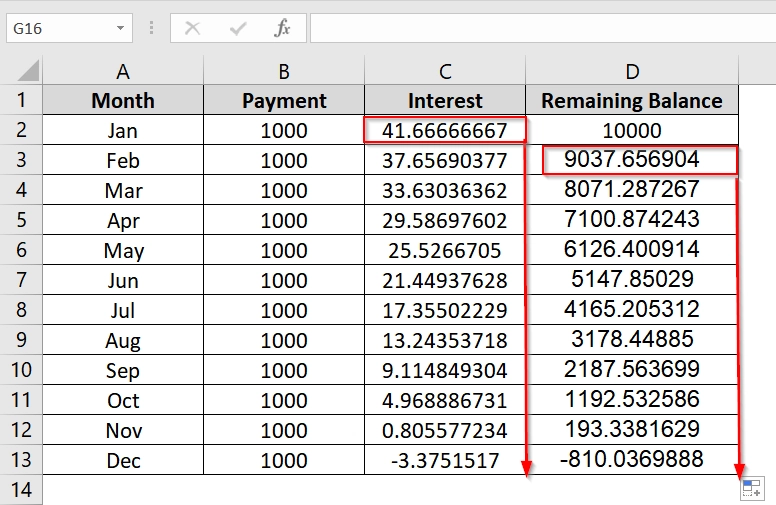Select the Feb cell
Screen dimensions: 776x505
(123, 160)
